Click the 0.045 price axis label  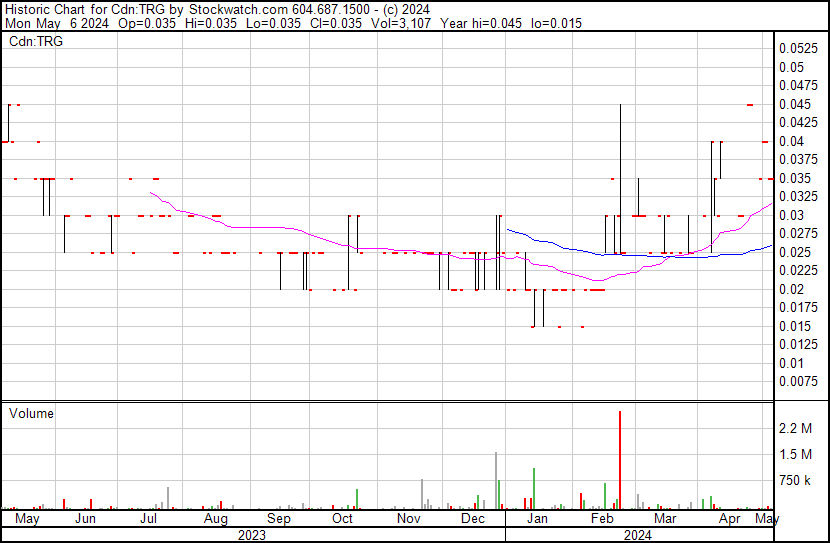click(795, 104)
